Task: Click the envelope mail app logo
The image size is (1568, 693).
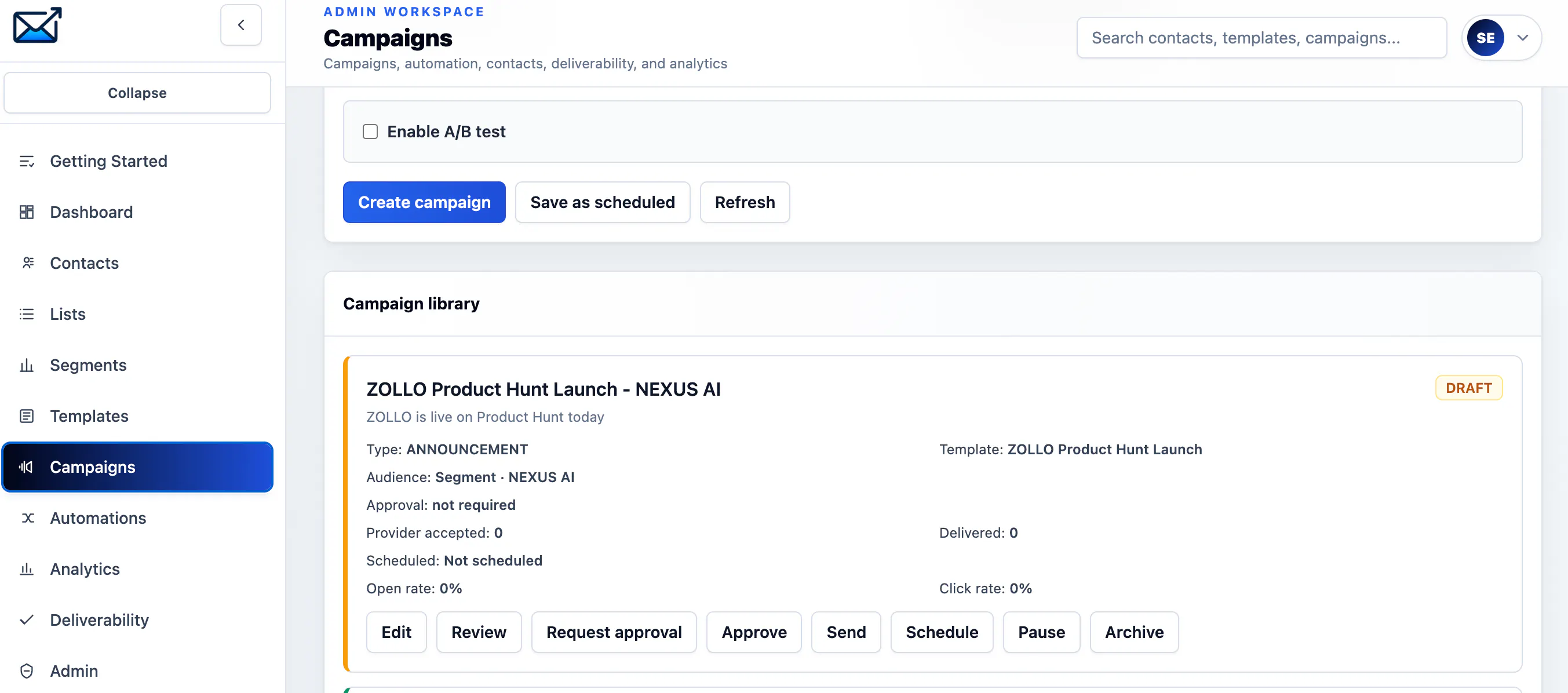Action: tap(37, 25)
